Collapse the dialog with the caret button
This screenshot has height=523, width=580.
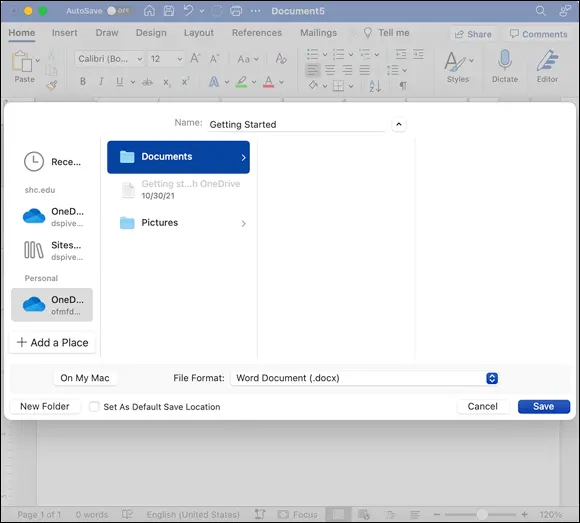coord(398,124)
